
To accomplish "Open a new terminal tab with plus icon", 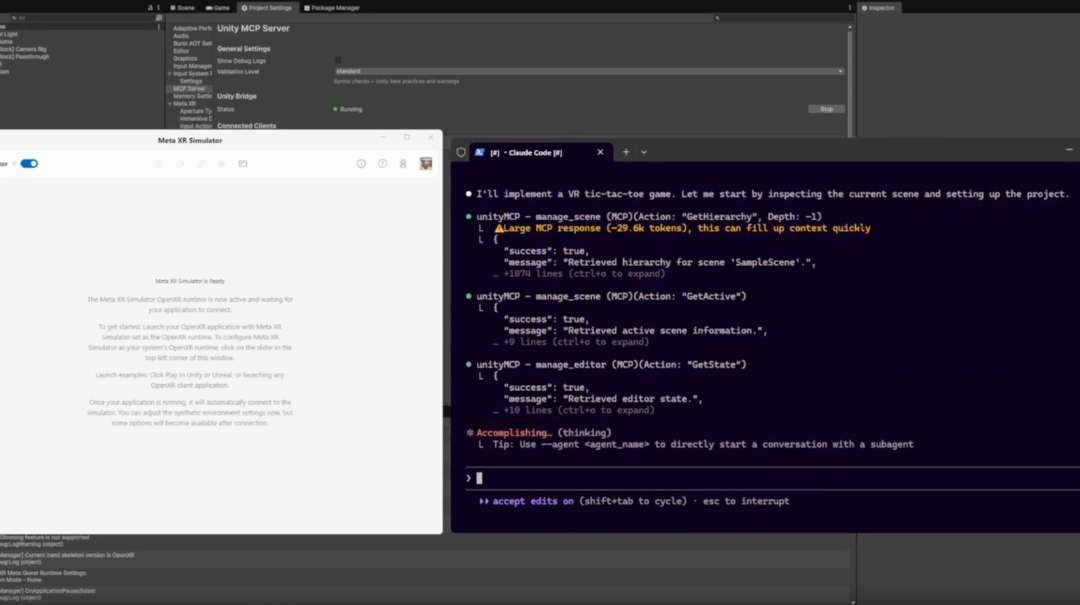I will pos(626,152).
